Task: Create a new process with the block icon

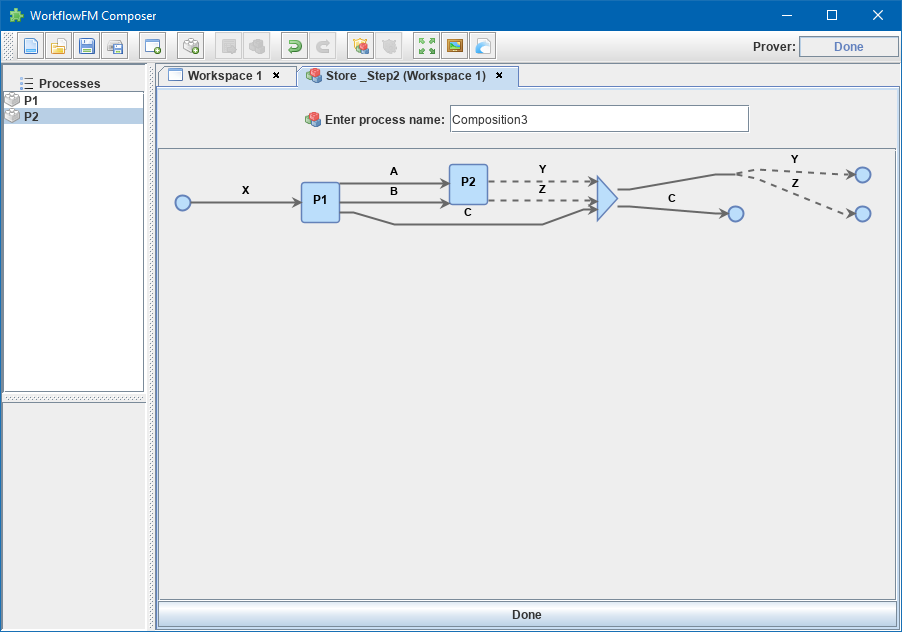Action: coord(189,45)
